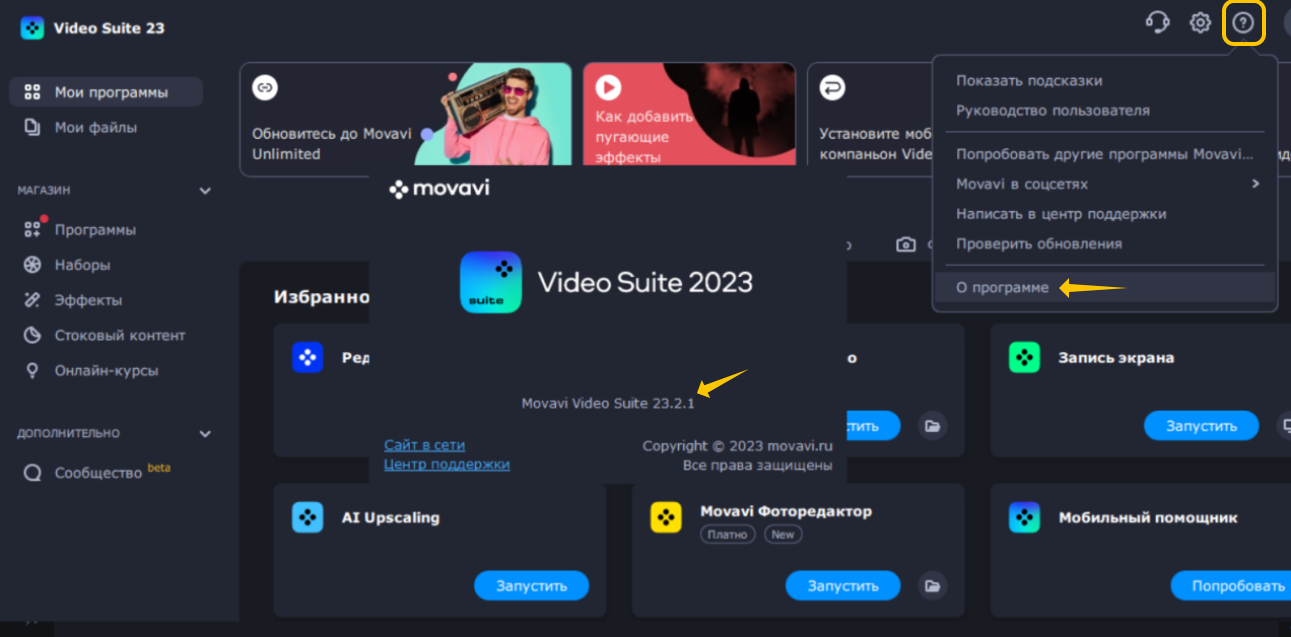Launch Запись экрана with Запустить button
Viewport: 1291px width, 637px height.
click(1201, 426)
